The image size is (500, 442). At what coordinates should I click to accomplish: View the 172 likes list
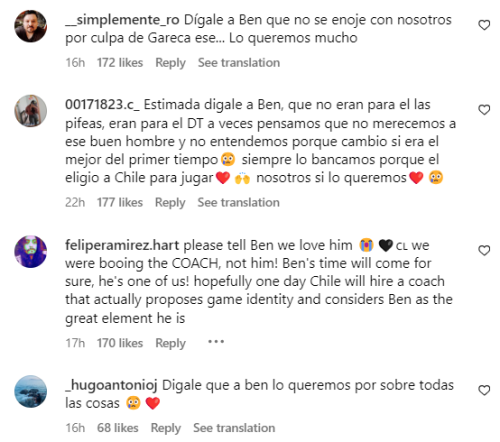pyautogui.click(x=120, y=63)
